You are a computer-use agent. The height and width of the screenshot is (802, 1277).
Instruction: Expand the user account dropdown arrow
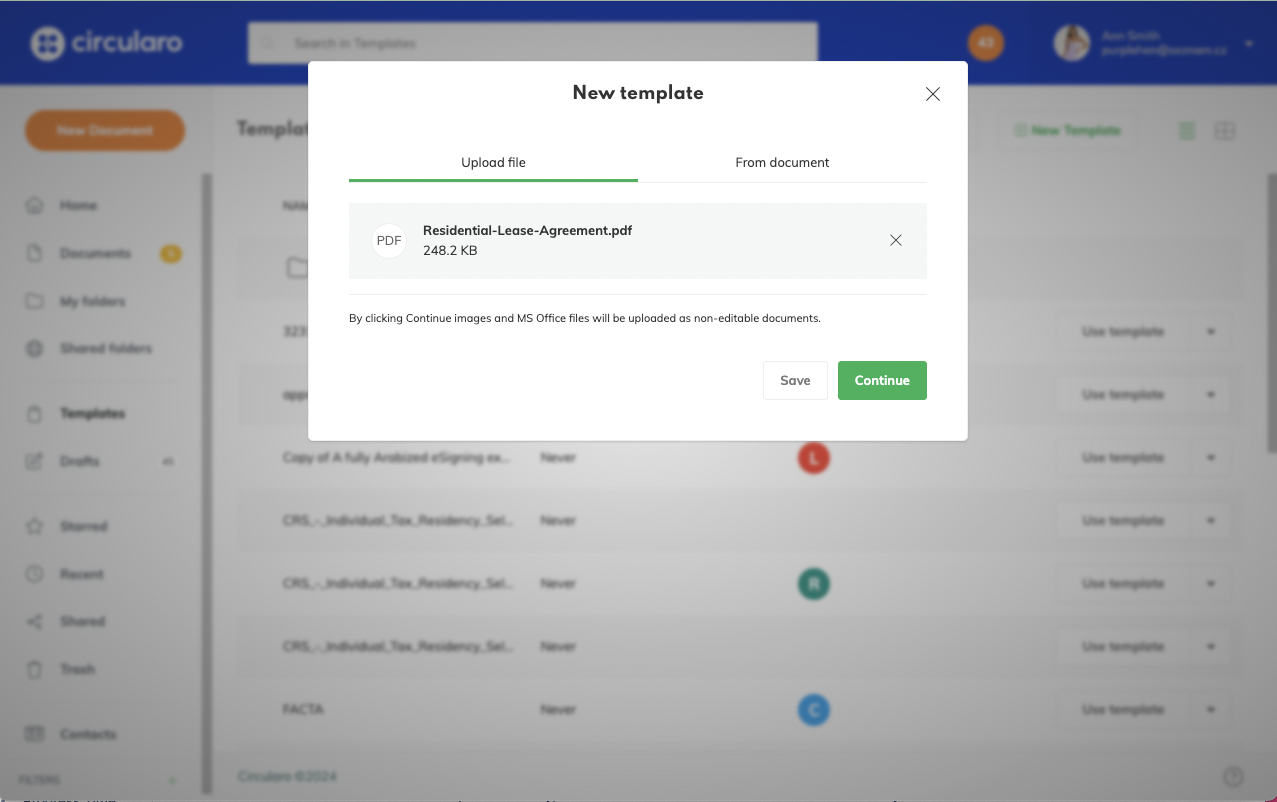[1248, 44]
